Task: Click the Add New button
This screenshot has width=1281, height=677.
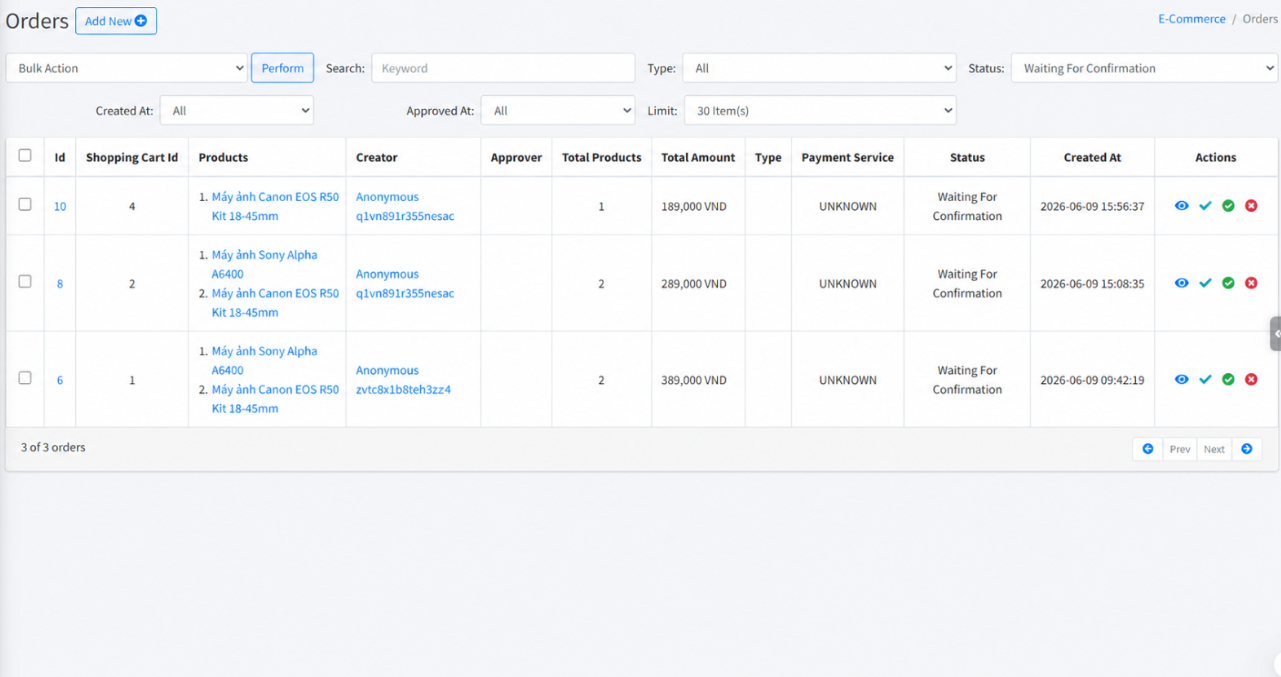Action: coord(116,21)
